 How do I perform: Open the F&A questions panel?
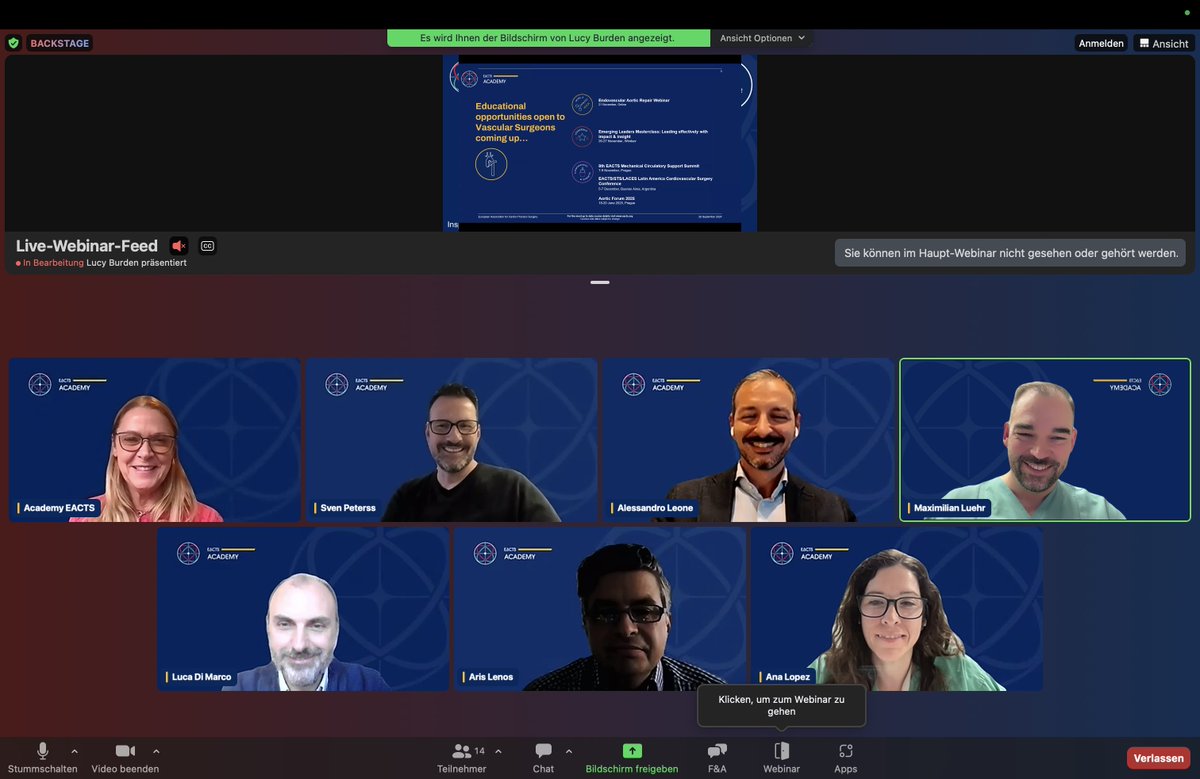(x=717, y=757)
